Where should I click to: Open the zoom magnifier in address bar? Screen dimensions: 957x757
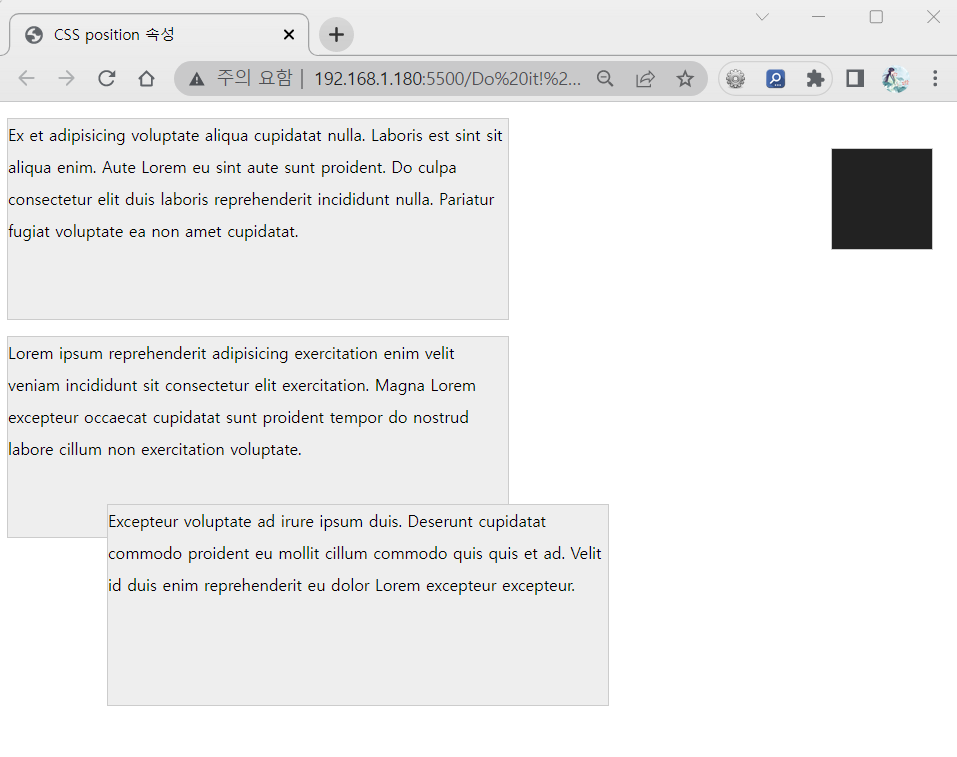605,78
